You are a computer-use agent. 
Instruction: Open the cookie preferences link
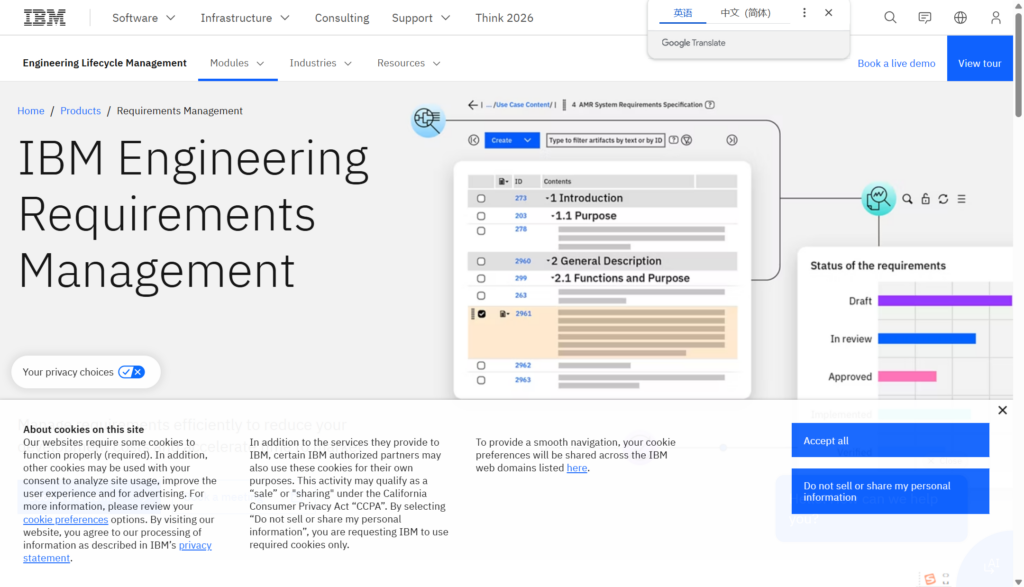[65, 520]
